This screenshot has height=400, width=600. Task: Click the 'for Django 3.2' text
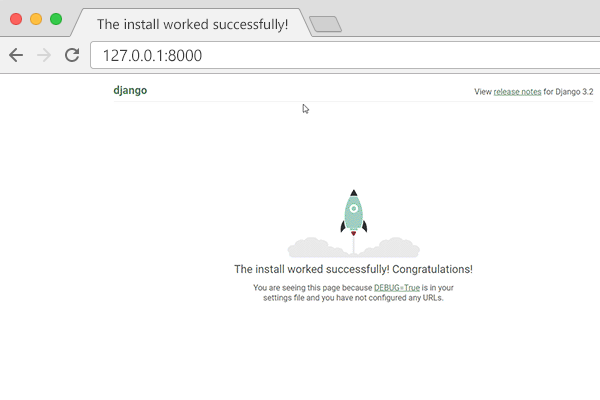568,91
